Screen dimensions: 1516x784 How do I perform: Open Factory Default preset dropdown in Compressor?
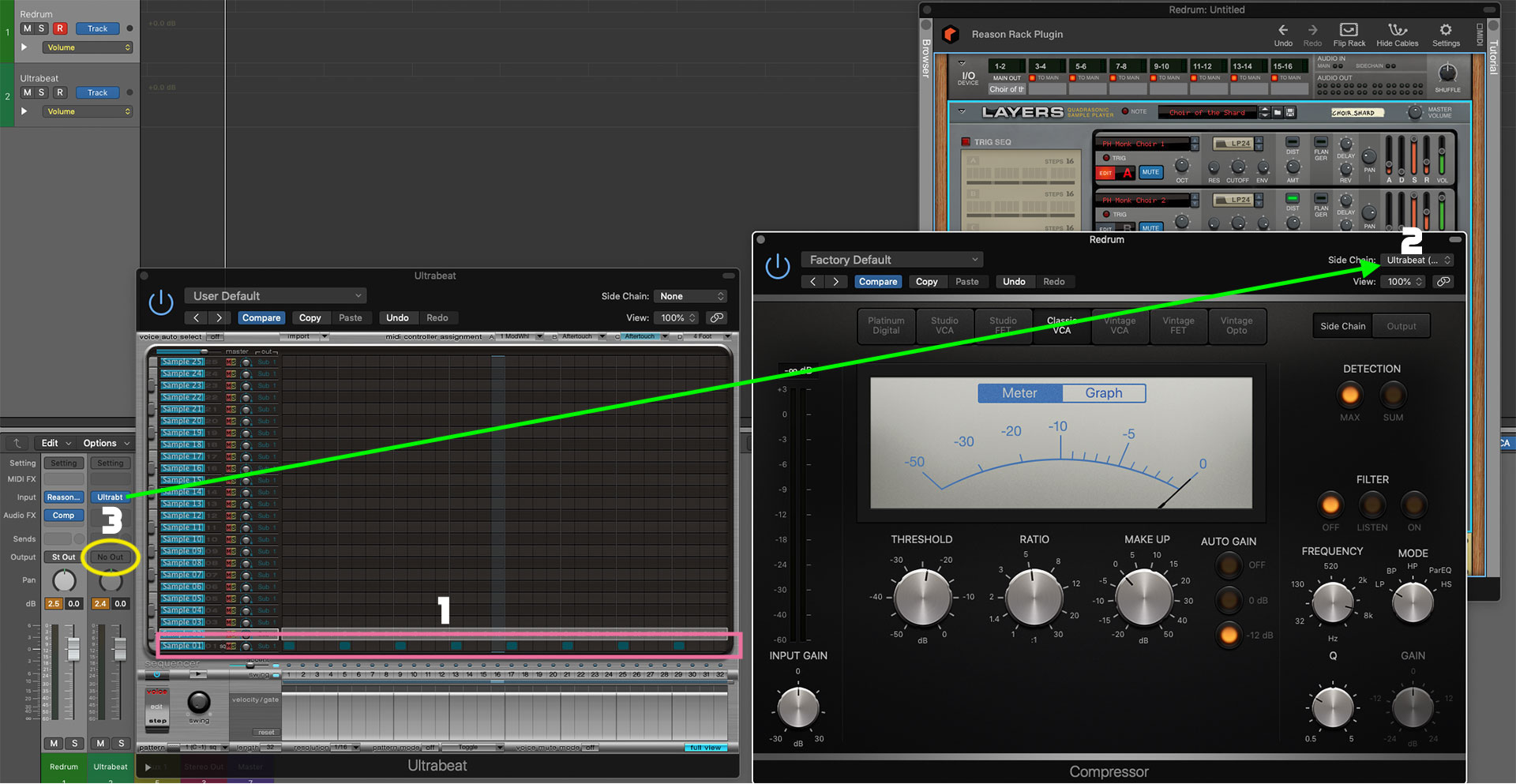coord(892,260)
